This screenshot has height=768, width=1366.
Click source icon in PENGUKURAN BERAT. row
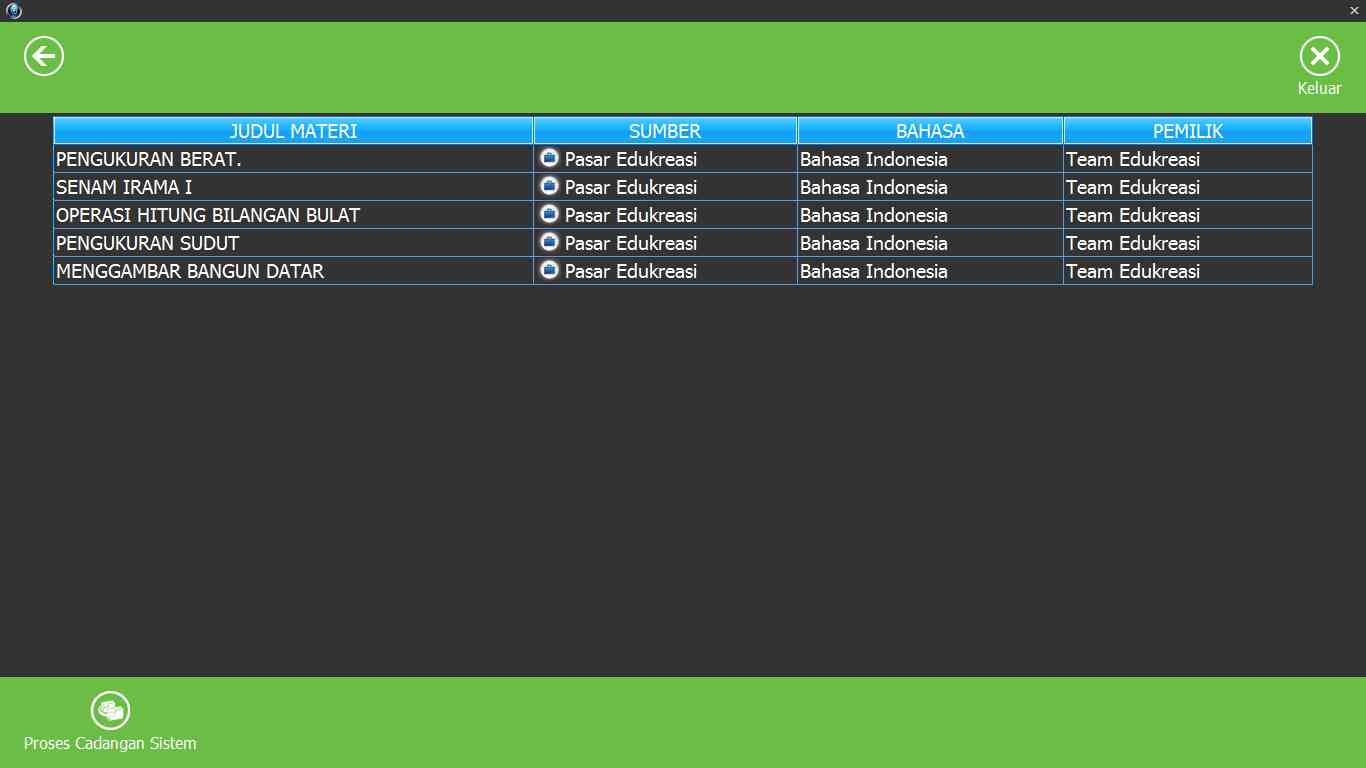549,157
